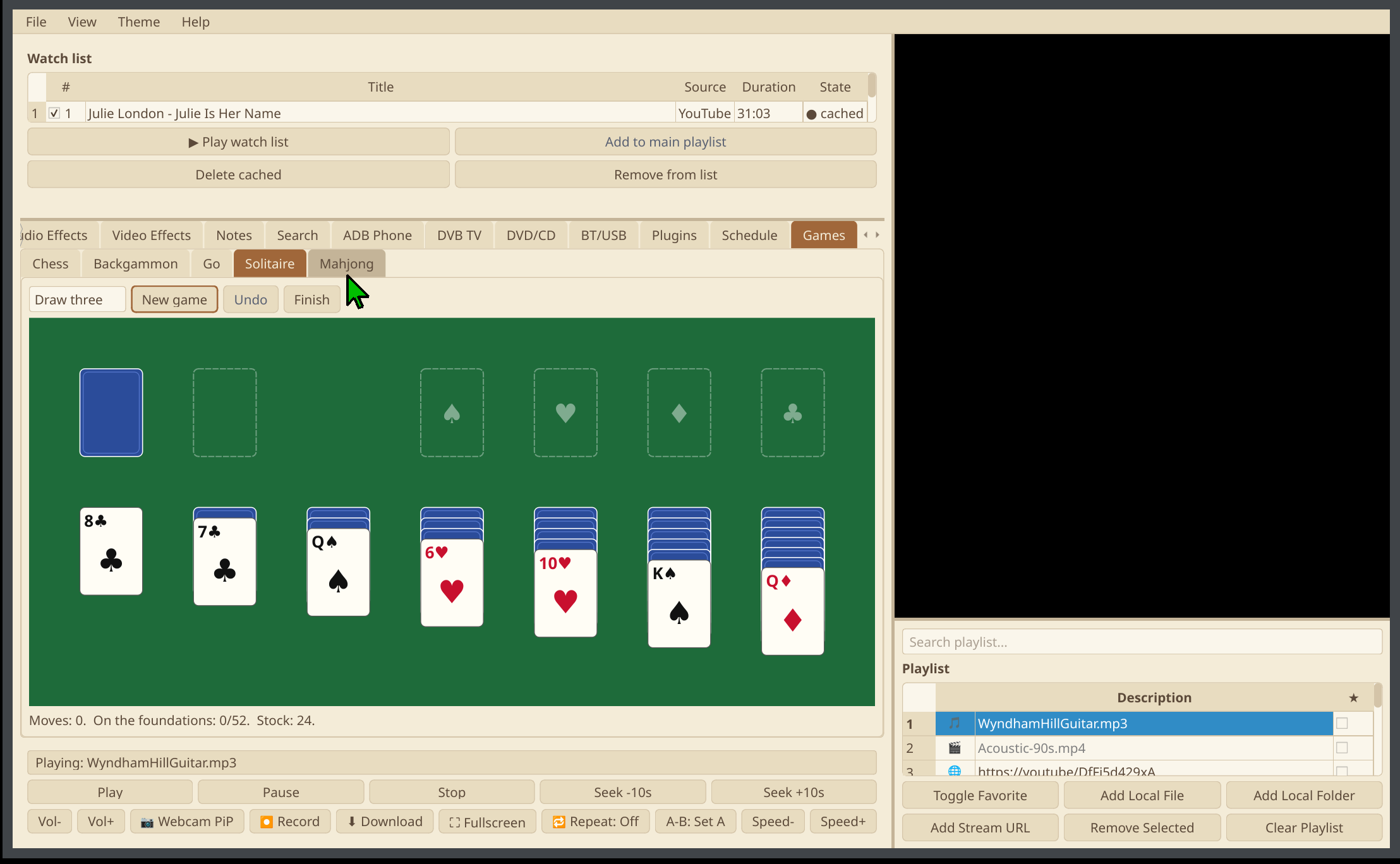Click Play watch list button
Screen dimensions: 1400x864
(238, 141)
